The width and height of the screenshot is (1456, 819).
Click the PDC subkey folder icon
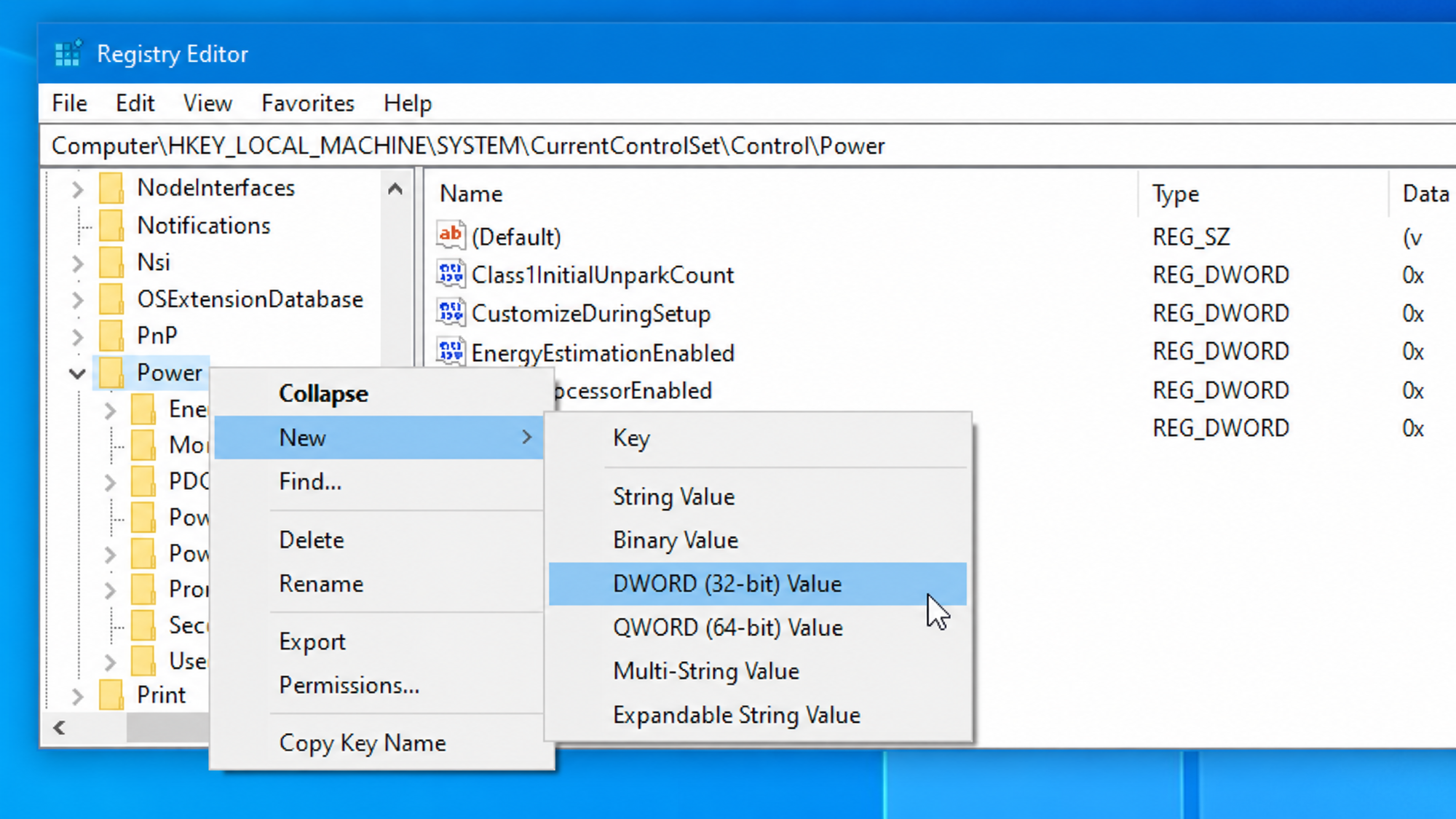coord(143,481)
